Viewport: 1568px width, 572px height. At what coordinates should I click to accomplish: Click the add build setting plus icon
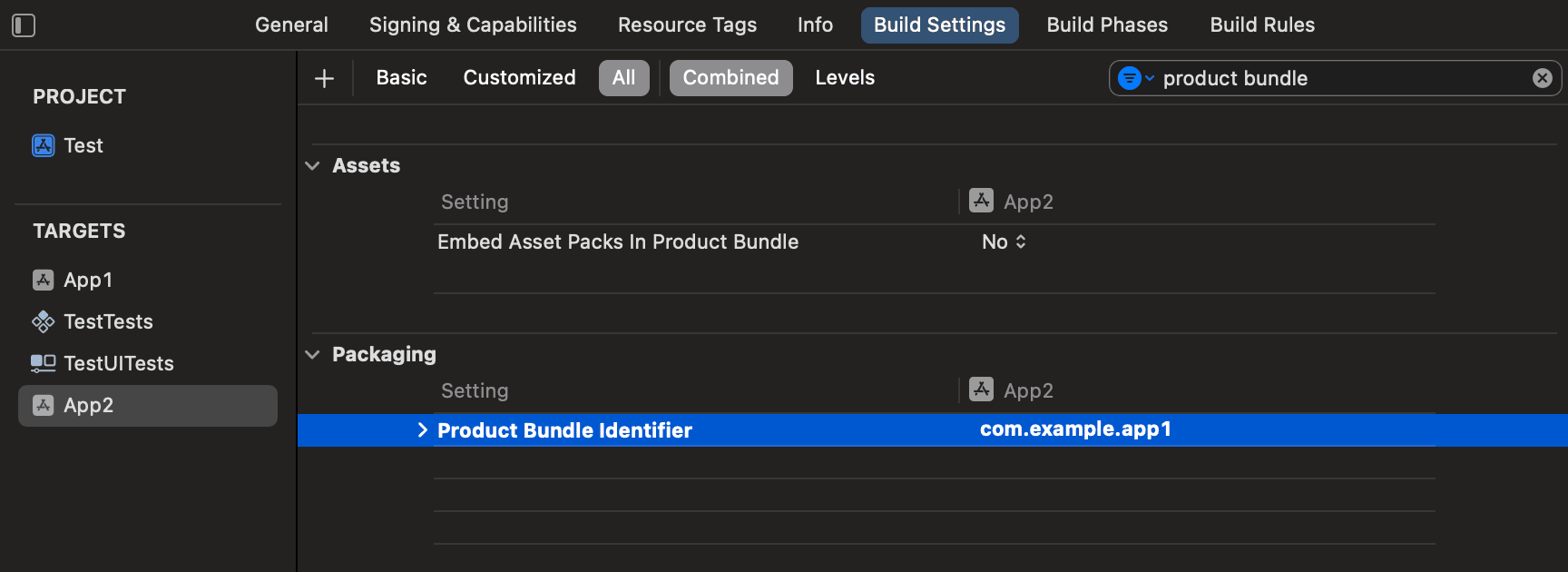[324, 79]
